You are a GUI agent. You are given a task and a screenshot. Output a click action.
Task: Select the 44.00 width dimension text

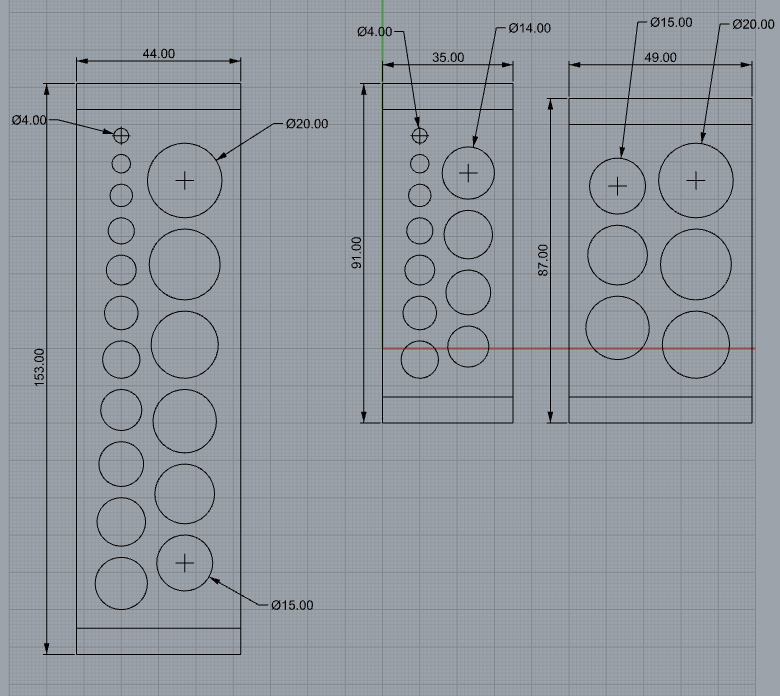(159, 53)
